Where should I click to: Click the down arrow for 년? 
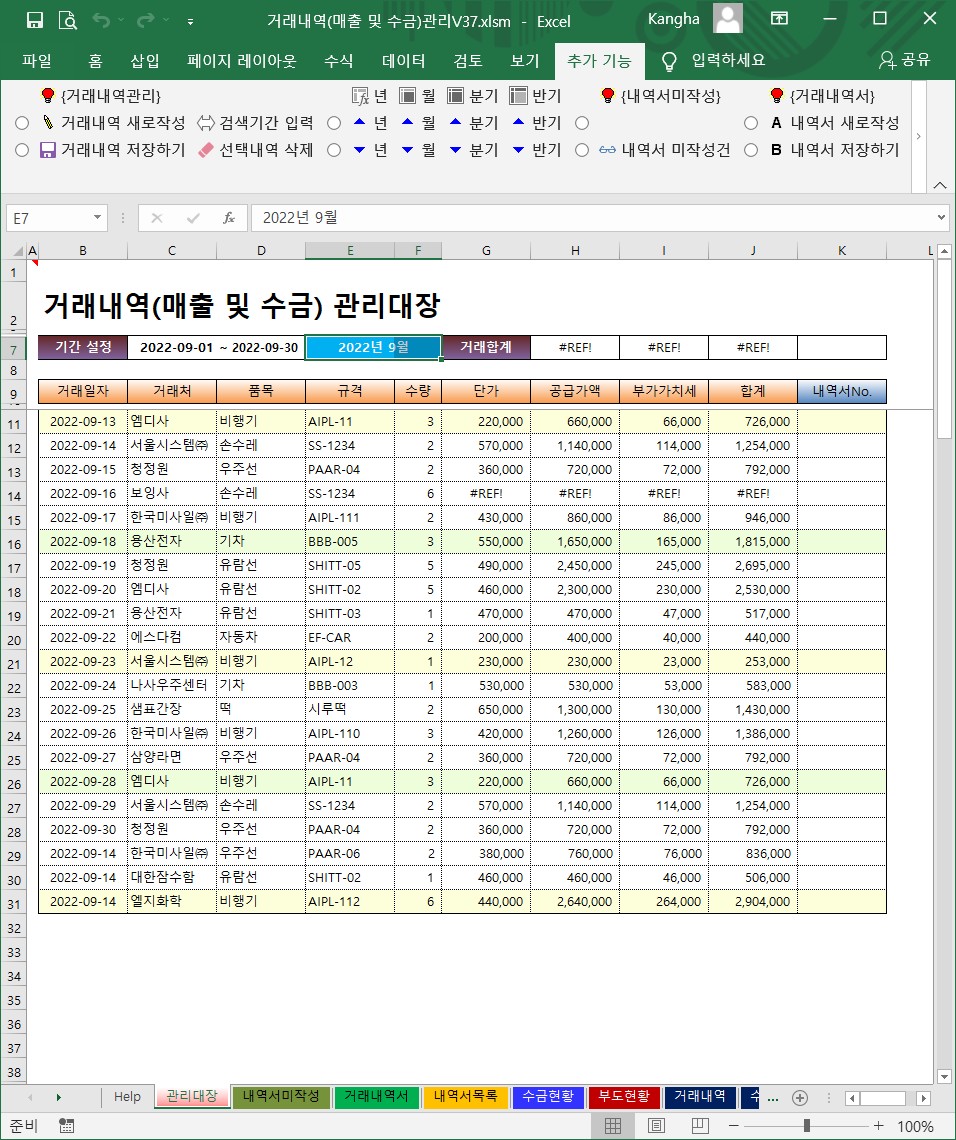pos(359,150)
